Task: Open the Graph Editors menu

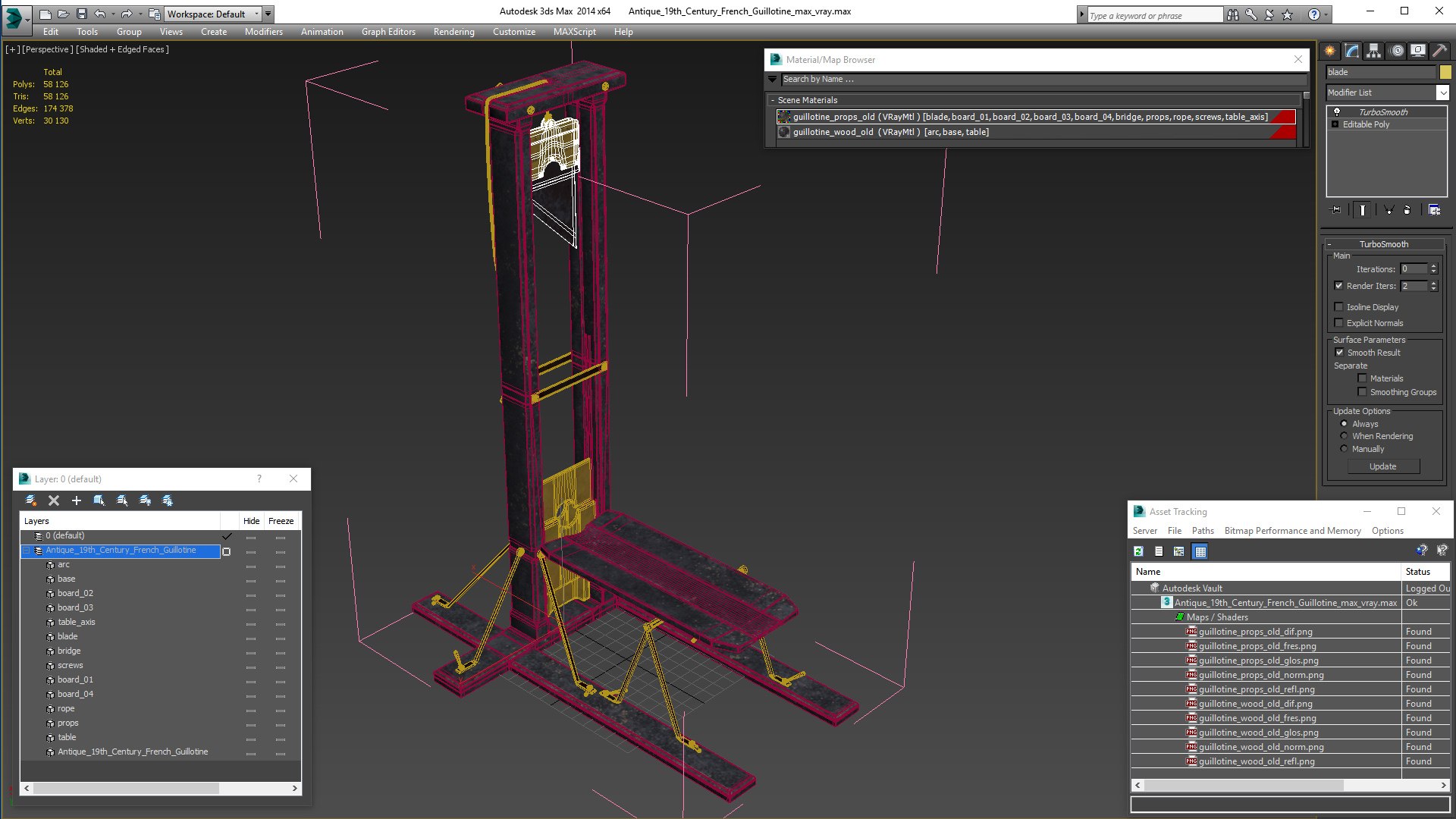Action: (x=388, y=32)
